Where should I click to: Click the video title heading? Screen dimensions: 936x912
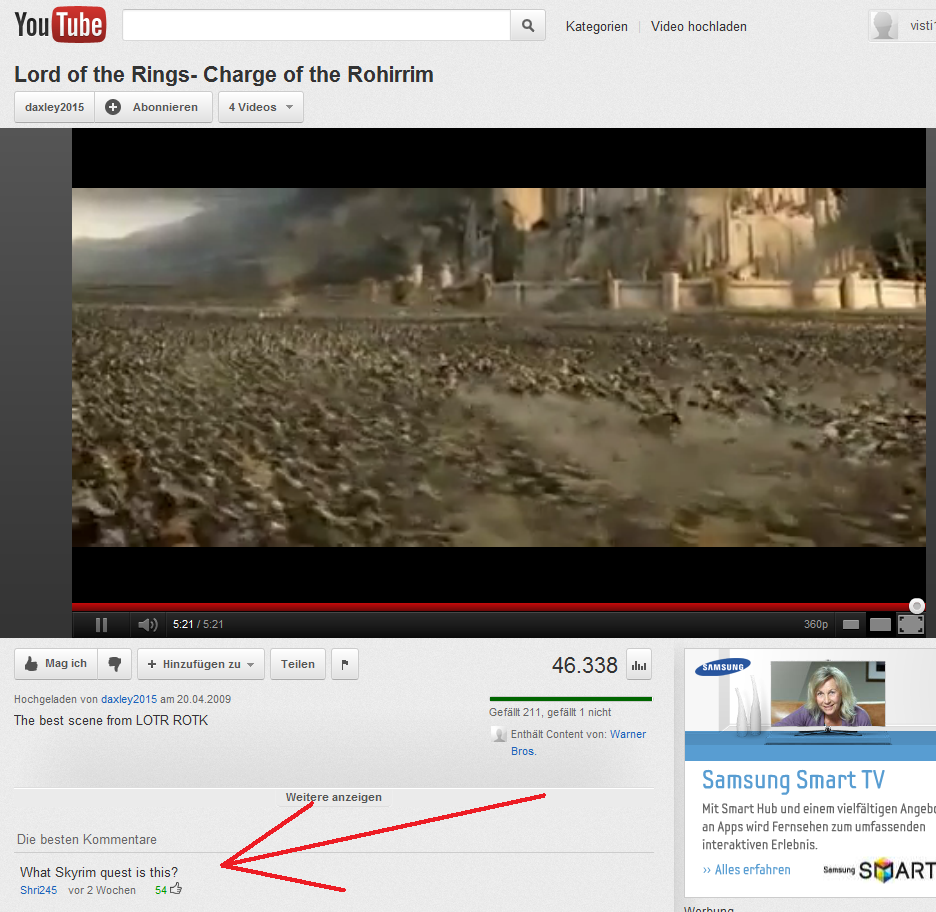pos(224,75)
